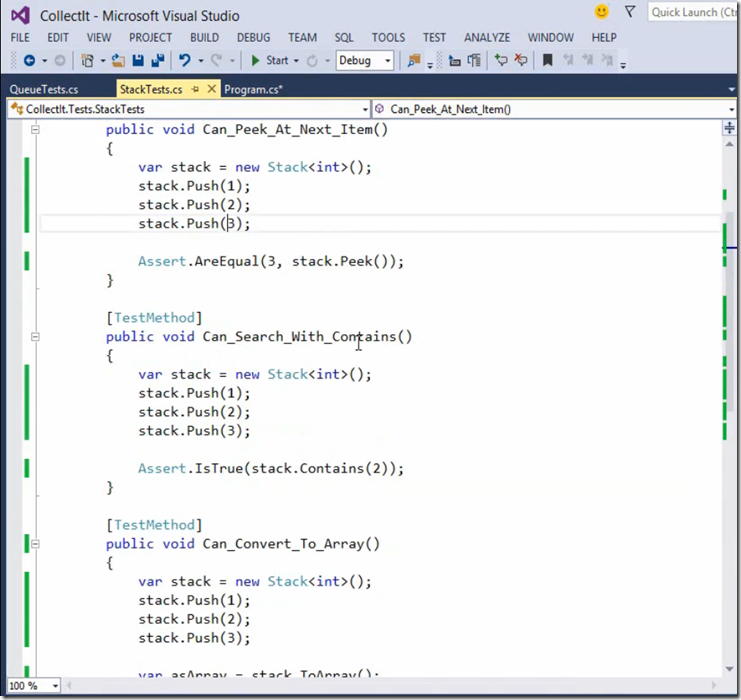Open the document tab list dropdown arrow
This screenshot has width=741, height=700.
tap(732, 89)
